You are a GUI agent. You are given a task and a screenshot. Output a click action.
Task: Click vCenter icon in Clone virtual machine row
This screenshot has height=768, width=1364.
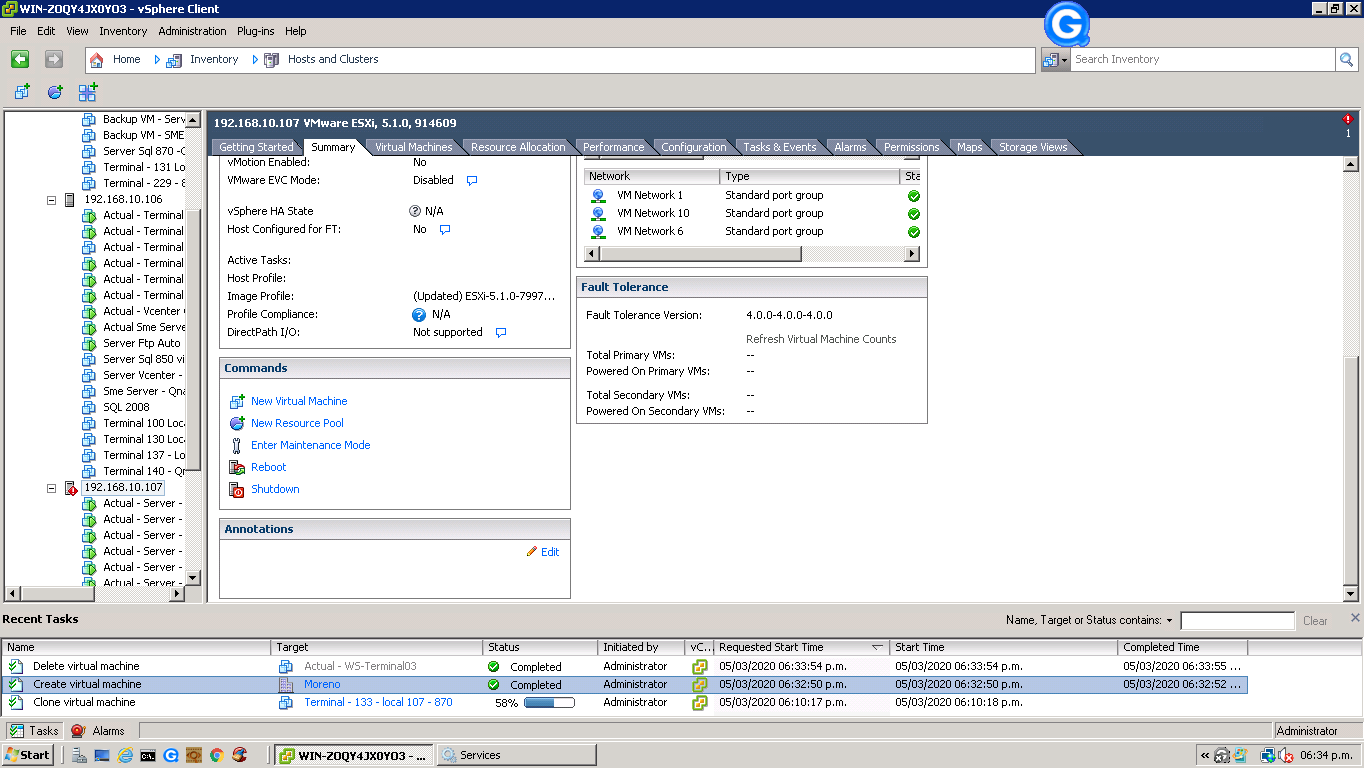700,703
